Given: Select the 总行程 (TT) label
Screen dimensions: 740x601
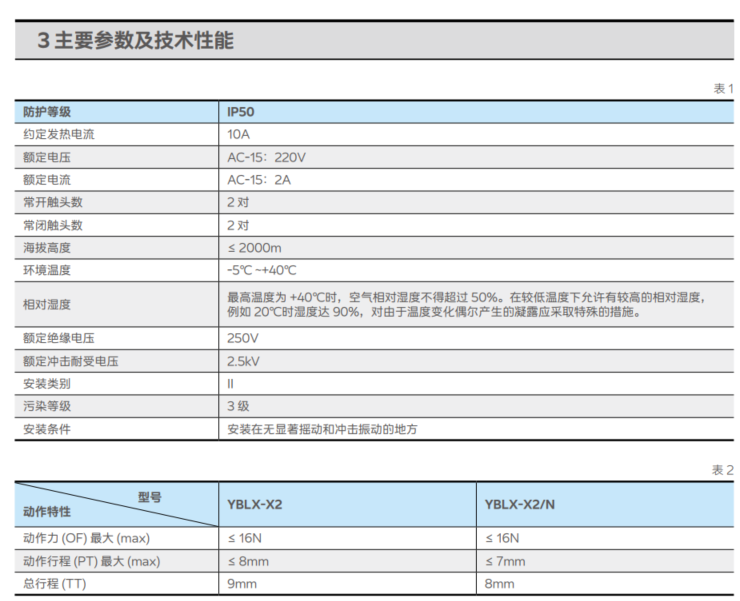Looking at the screenshot, I should [x=55, y=584].
